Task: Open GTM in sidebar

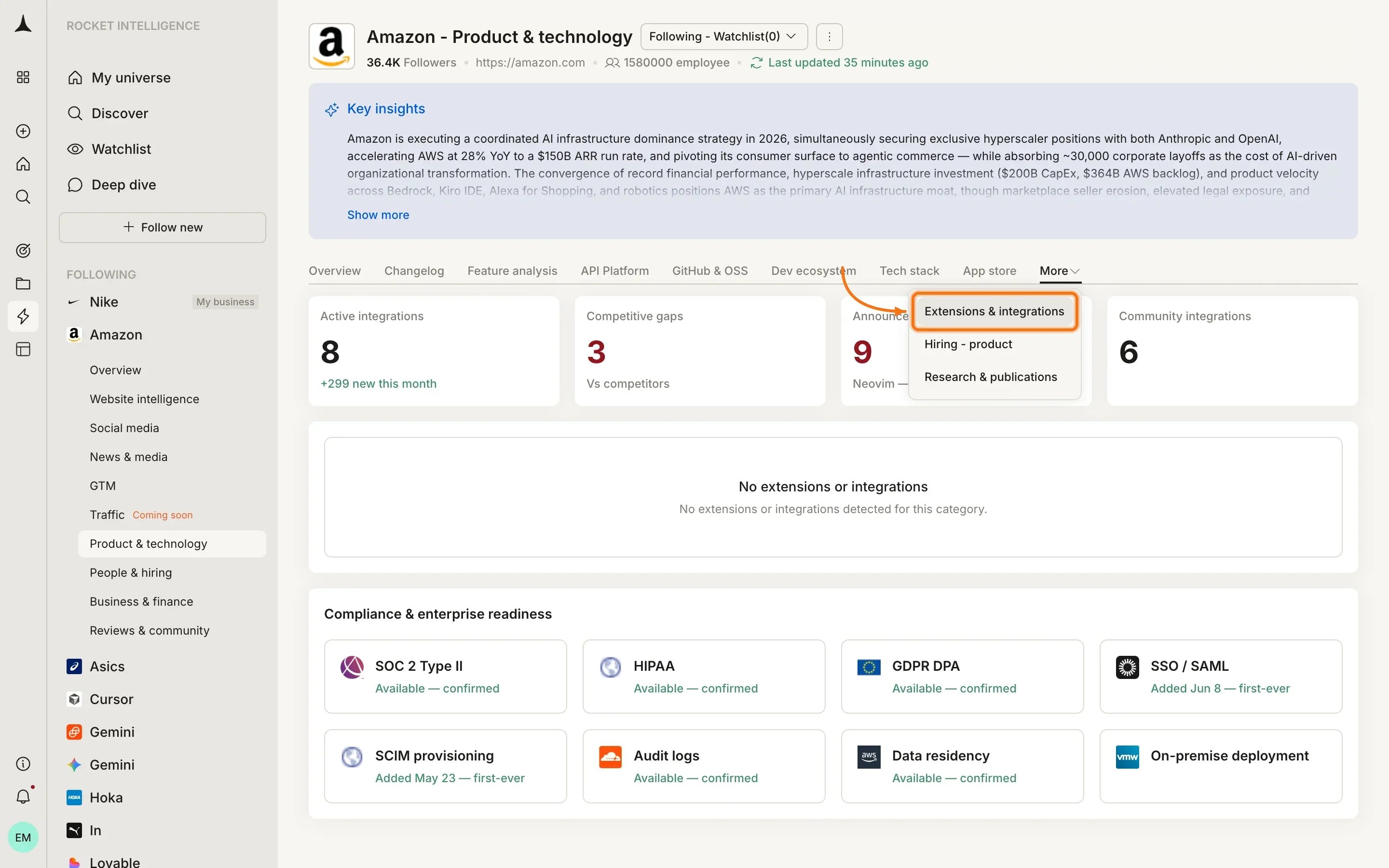Action: [172, 486]
